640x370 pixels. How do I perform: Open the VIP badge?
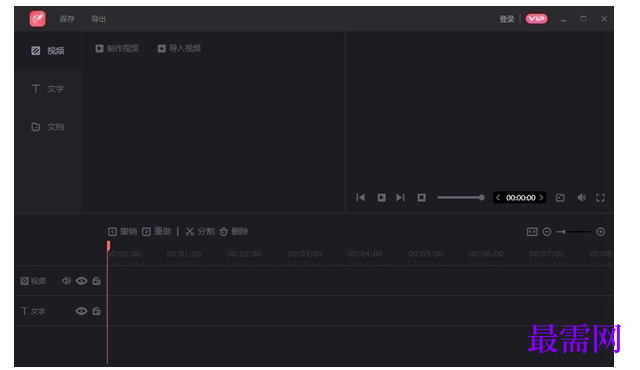click(x=536, y=19)
